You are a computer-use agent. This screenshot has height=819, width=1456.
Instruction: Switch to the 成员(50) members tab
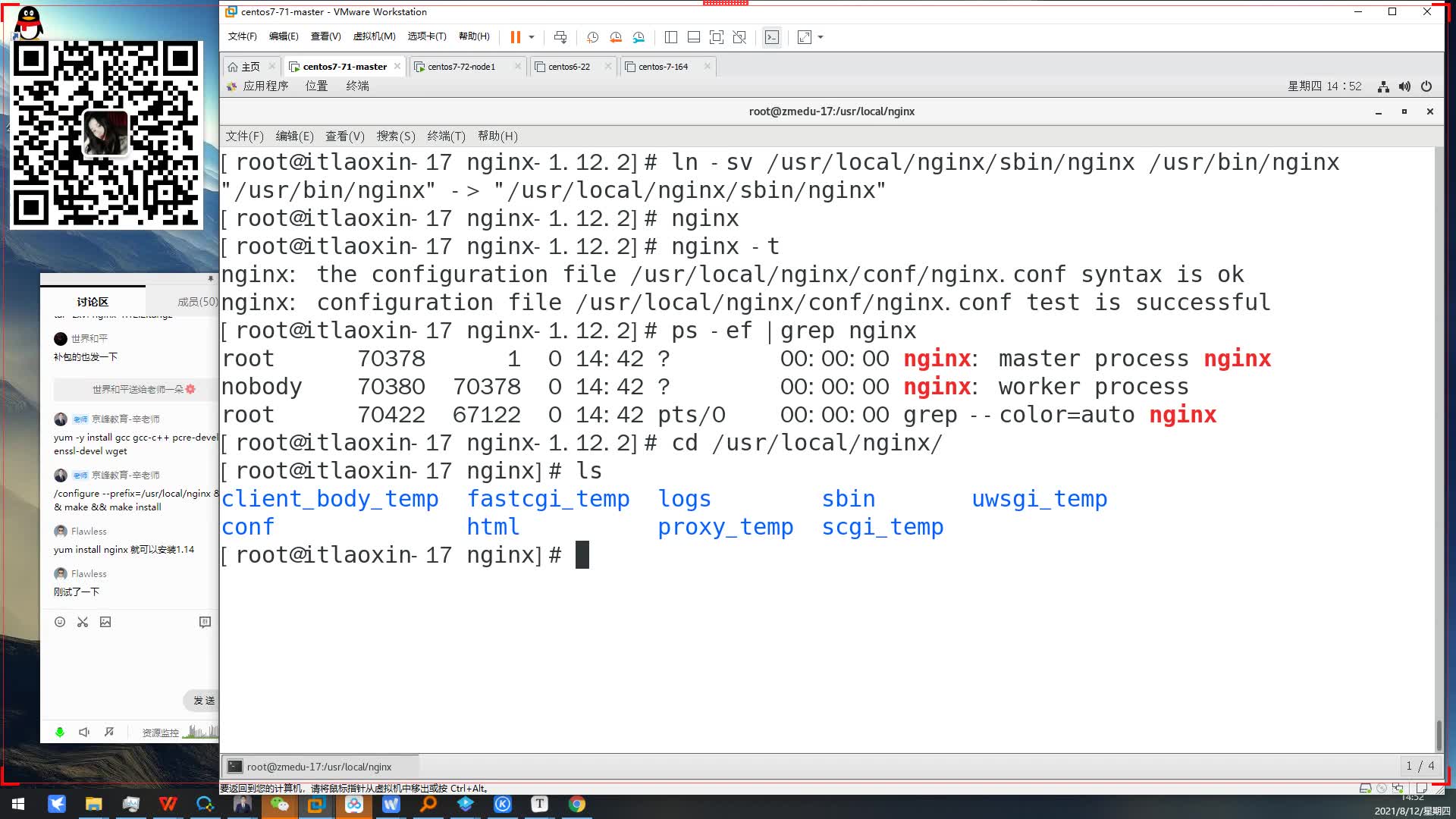click(197, 302)
